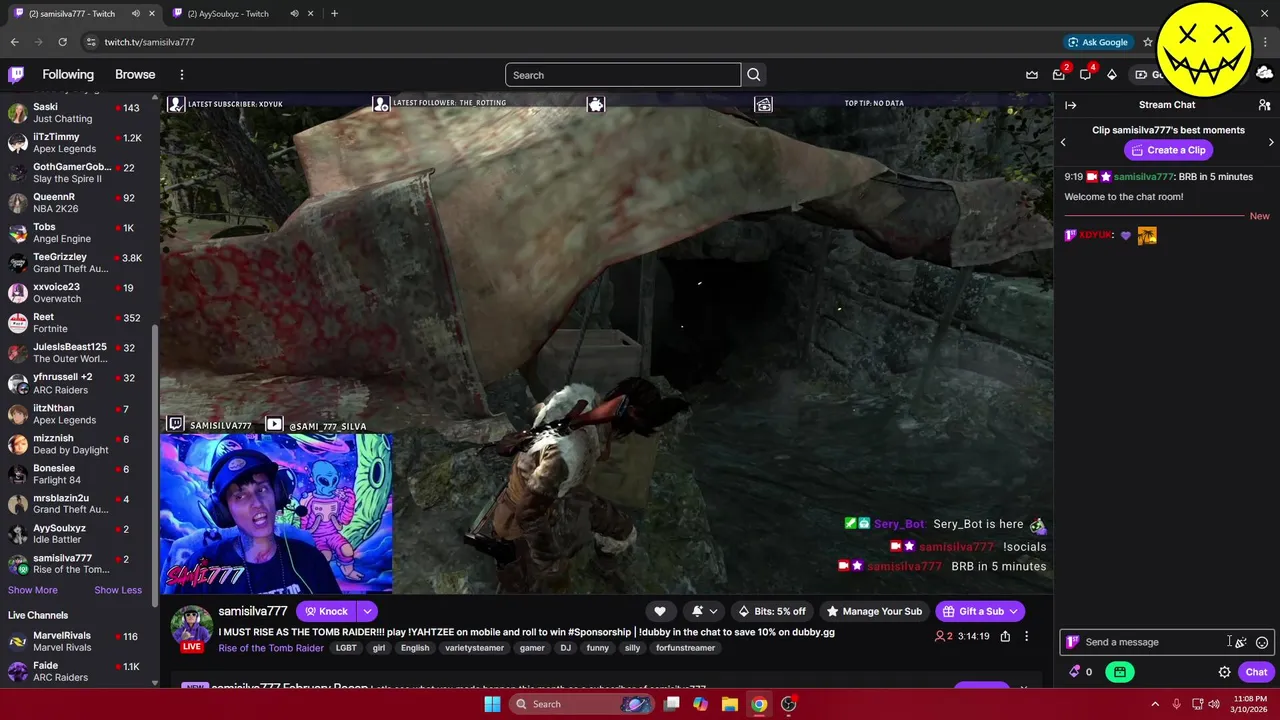Go to previous chat highlight card
1280x720 pixels.
click(x=1063, y=142)
